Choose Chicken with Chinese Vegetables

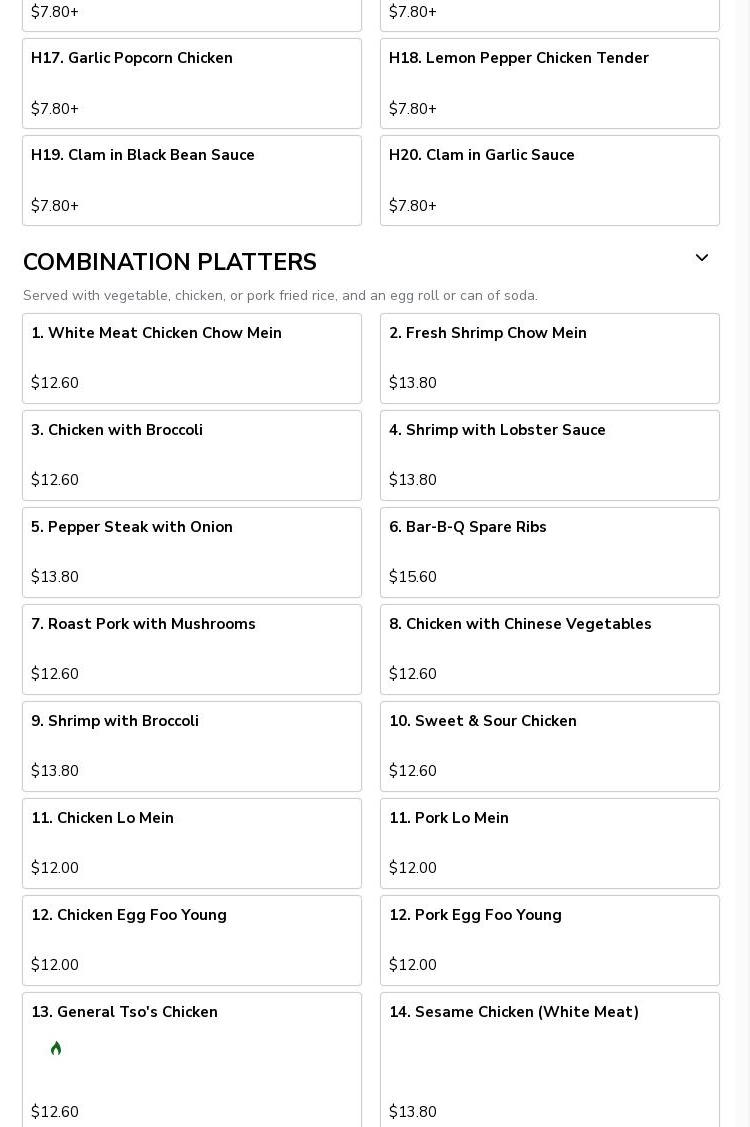tap(550, 649)
